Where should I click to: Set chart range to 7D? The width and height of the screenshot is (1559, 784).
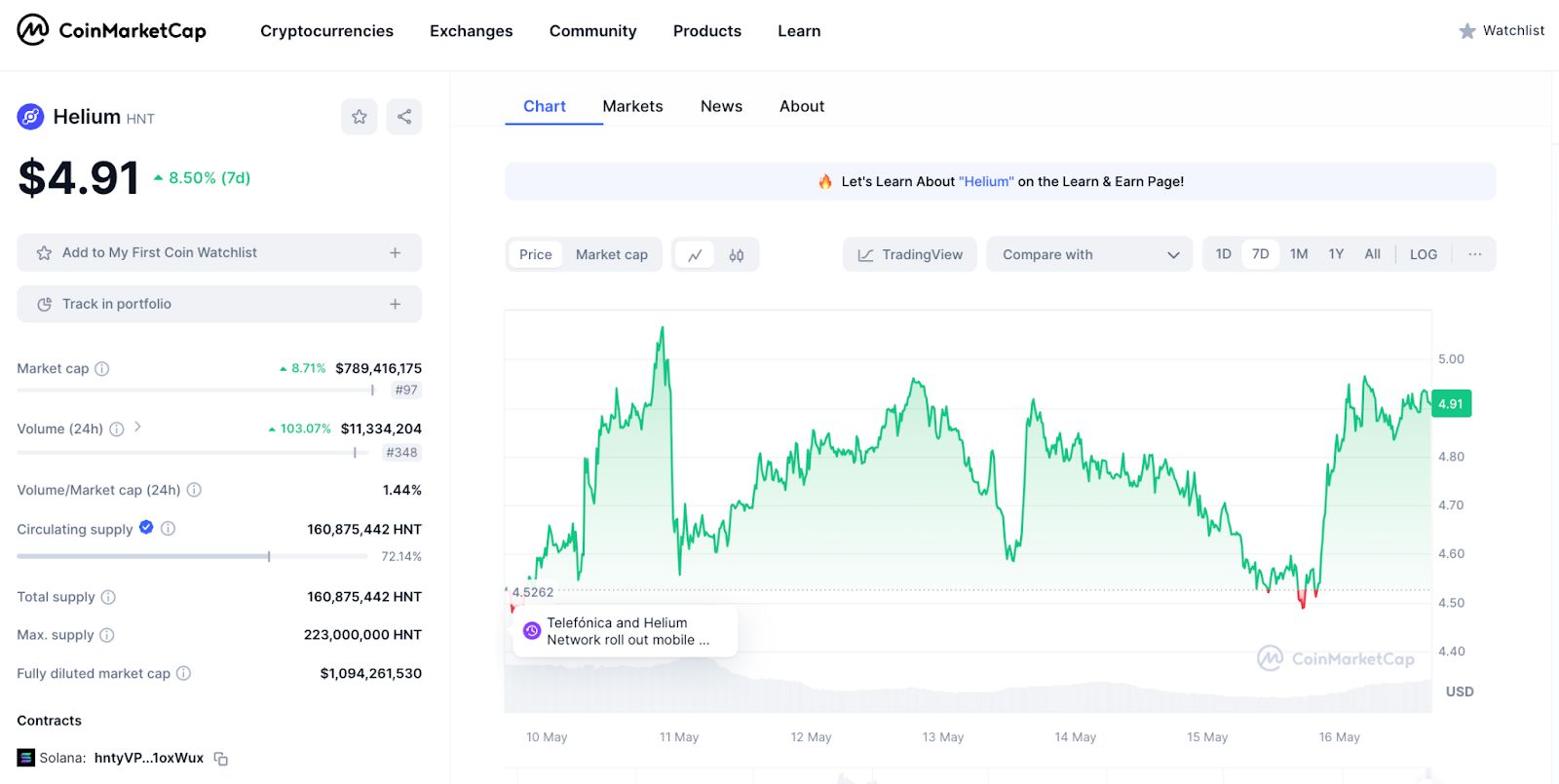click(1261, 254)
